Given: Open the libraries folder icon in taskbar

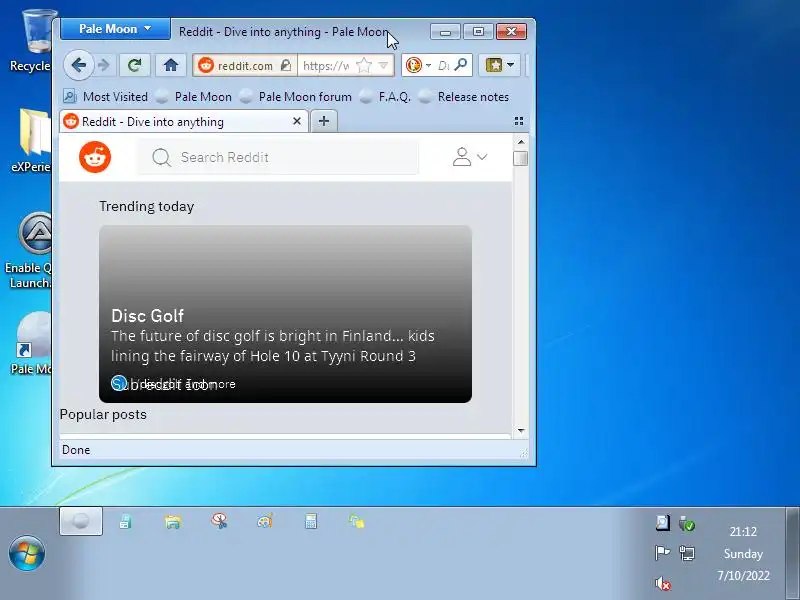Looking at the screenshot, I should click(x=173, y=521).
